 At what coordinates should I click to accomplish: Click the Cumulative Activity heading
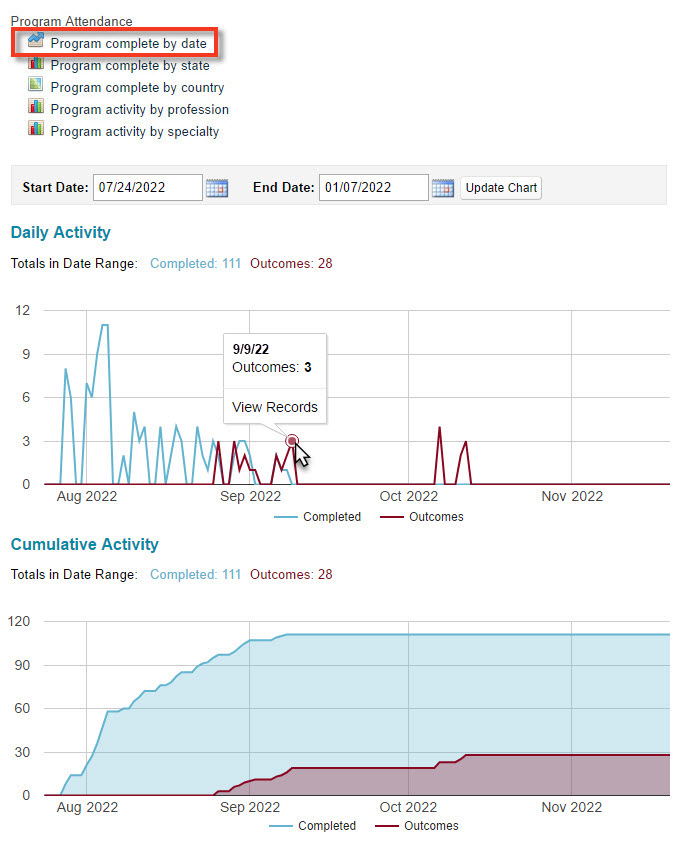[85, 544]
